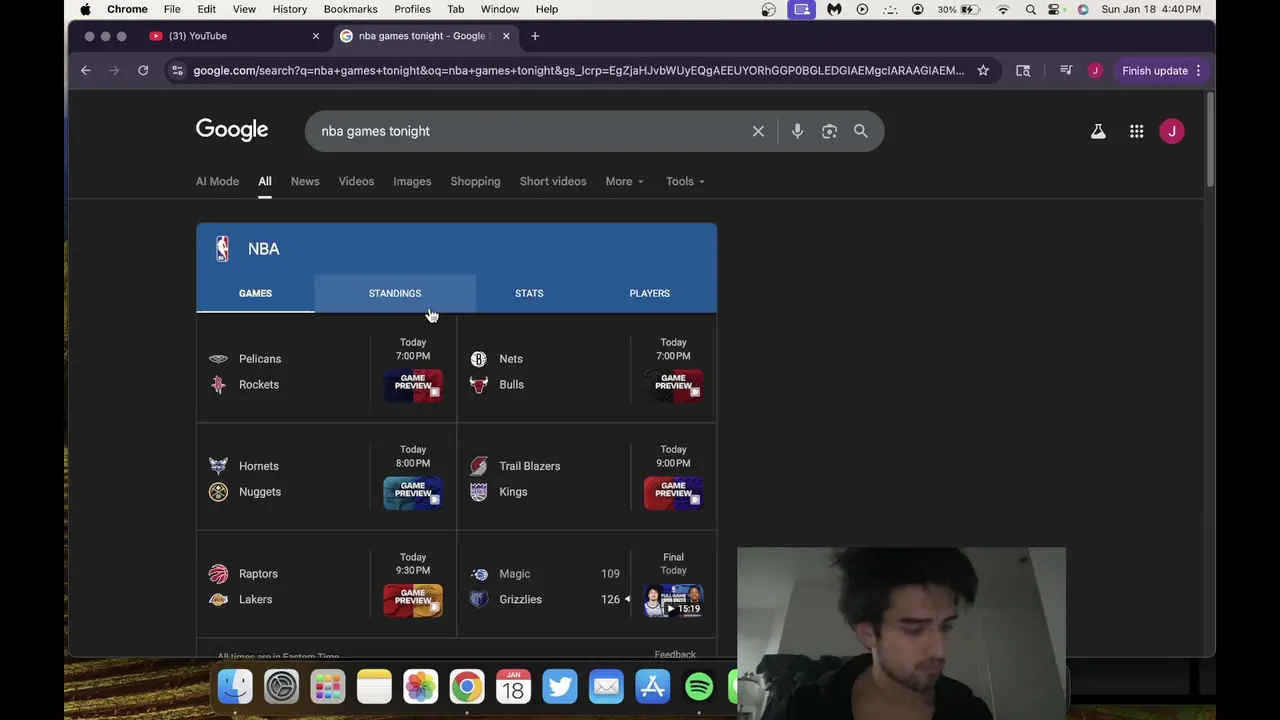This screenshot has height=720, width=1280.
Task: Open Nets vs Bulls game preview thumbnail
Action: pos(673,385)
